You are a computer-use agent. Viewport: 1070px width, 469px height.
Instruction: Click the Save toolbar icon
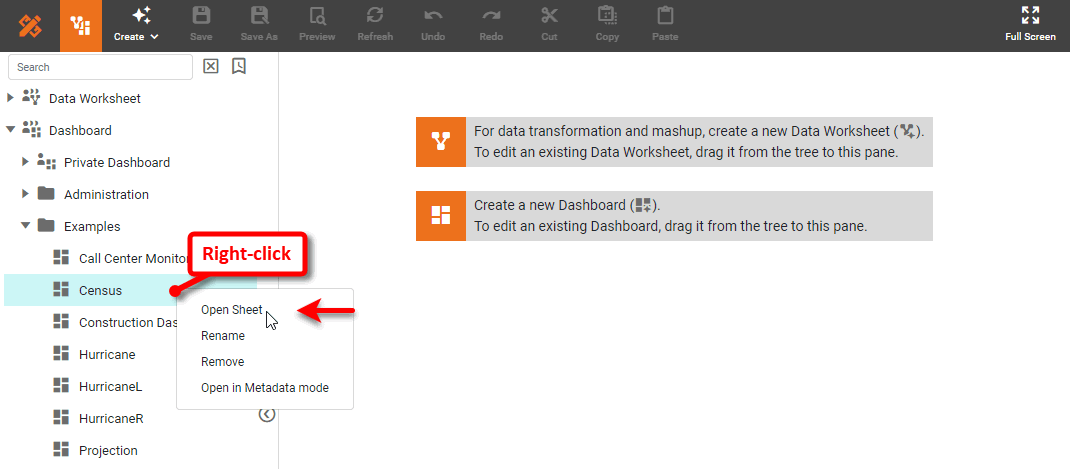click(x=201, y=16)
